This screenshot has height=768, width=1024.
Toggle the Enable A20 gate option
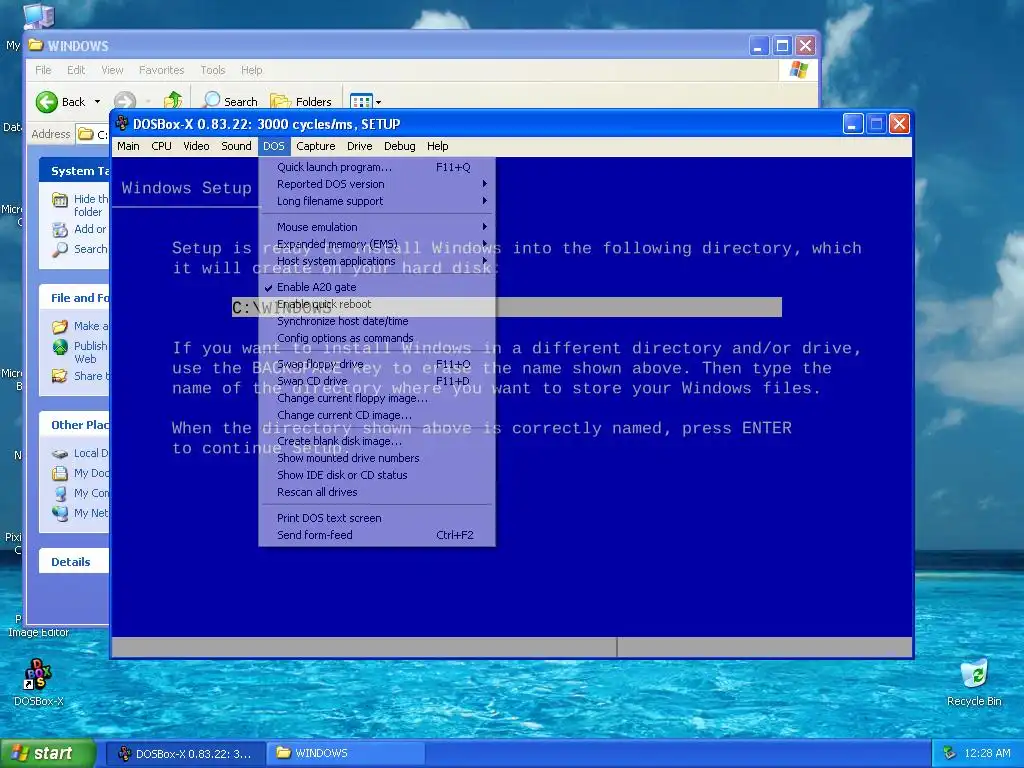(377, 287)
